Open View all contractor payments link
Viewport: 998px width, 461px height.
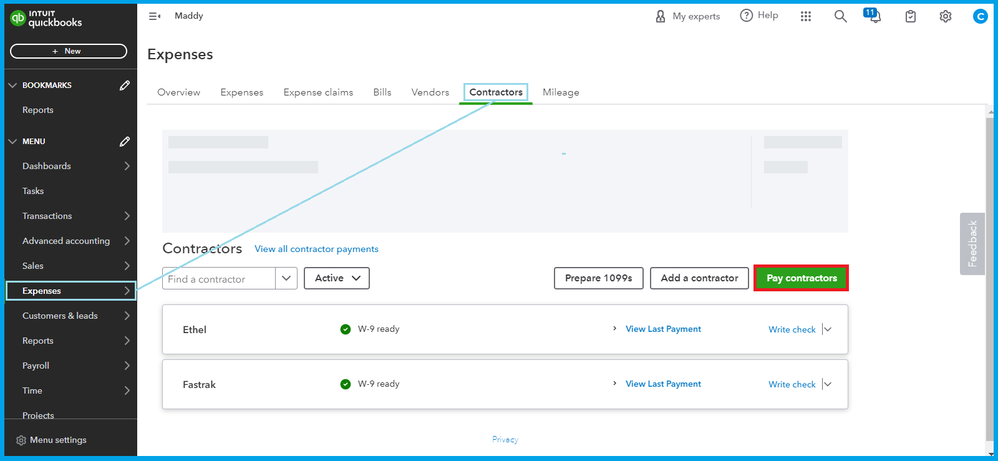[x=316, y=249]
